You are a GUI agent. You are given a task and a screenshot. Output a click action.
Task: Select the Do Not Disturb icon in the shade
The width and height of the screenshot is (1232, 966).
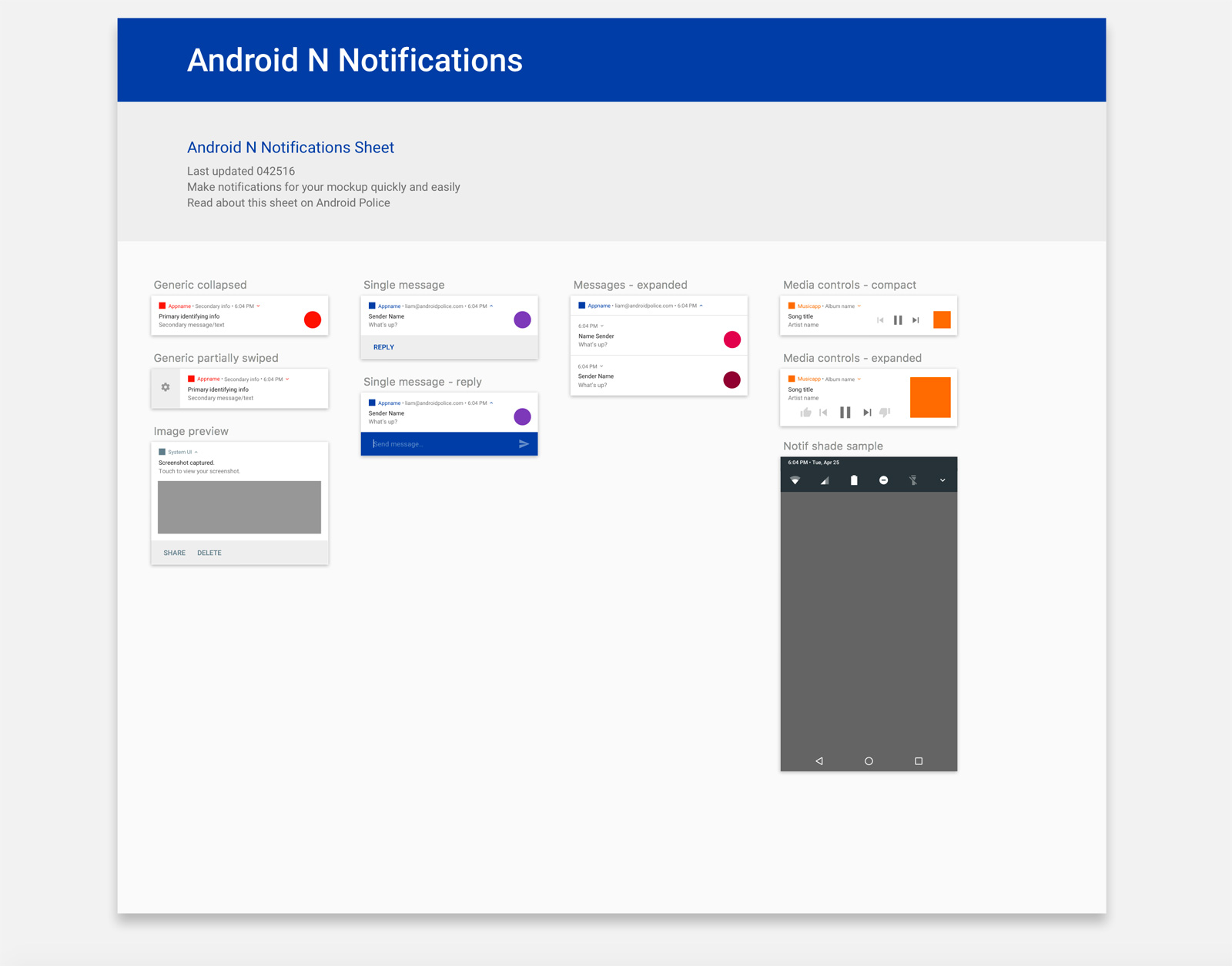883,480
